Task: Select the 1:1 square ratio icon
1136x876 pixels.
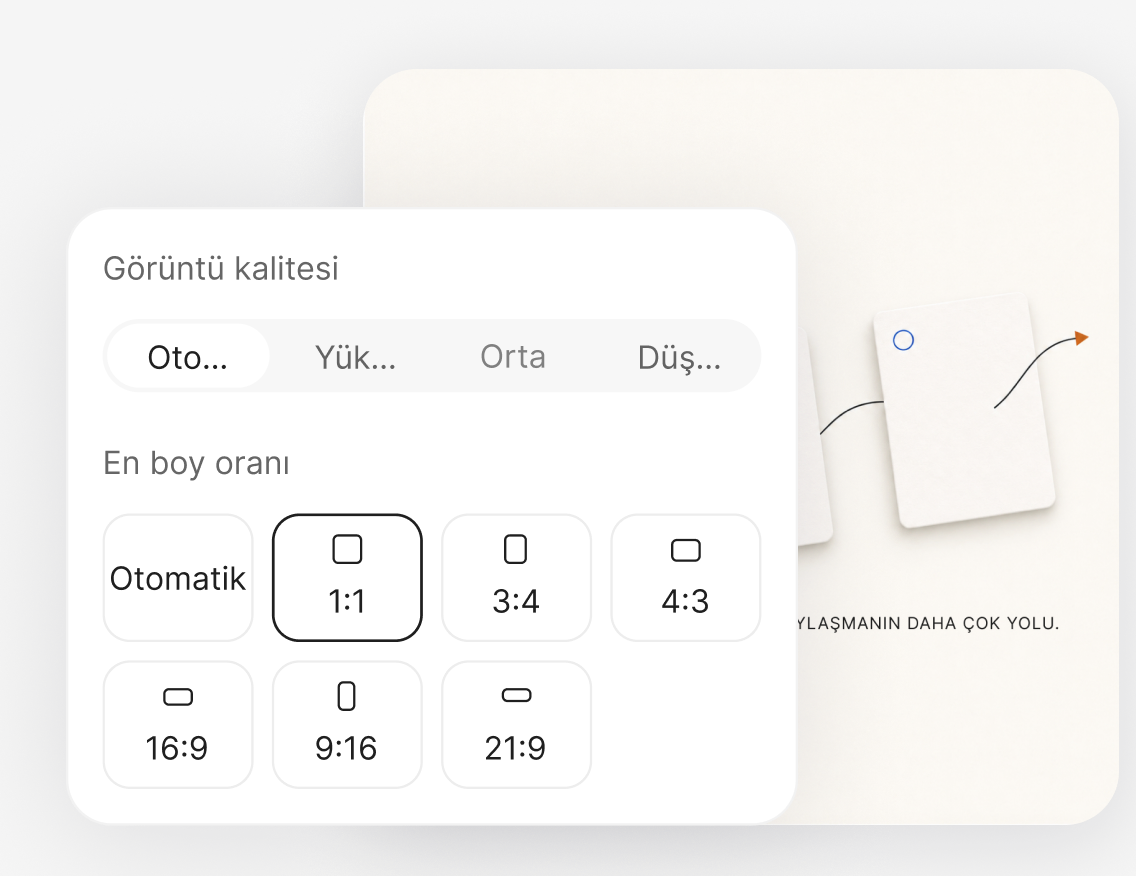Action: 347,549
